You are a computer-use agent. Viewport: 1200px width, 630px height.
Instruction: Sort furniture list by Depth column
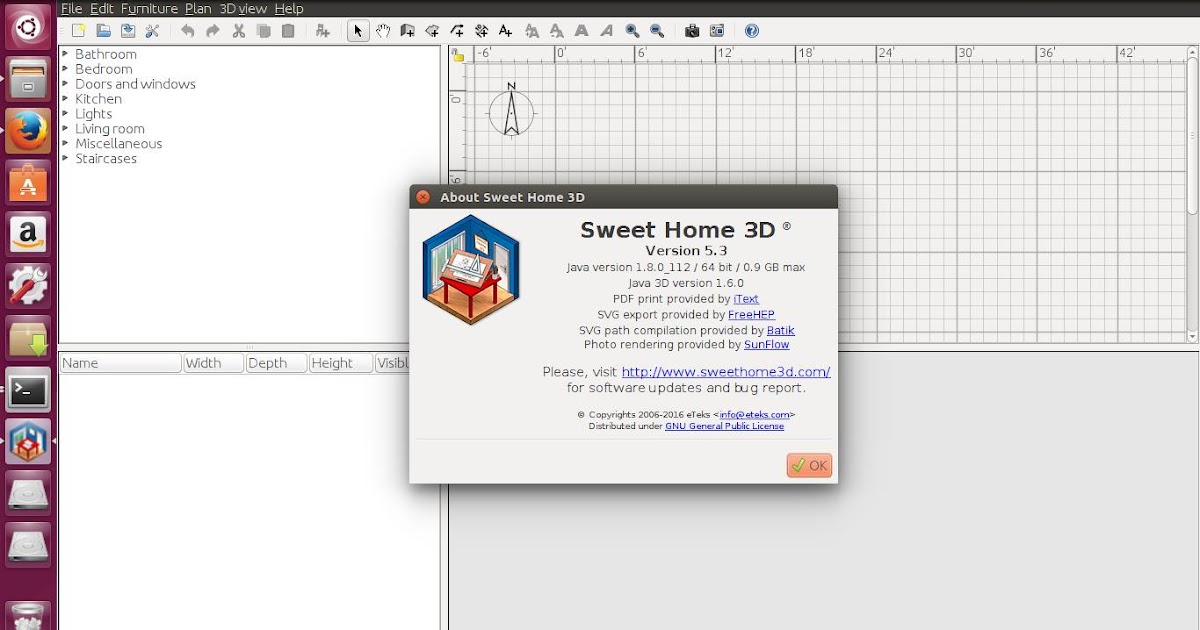[x=277, y=363]
